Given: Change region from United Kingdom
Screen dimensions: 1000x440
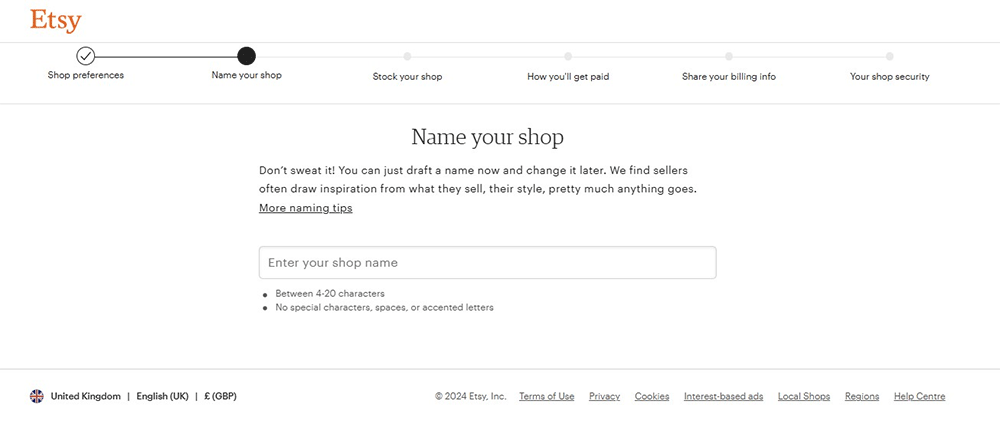Looking at the screenshot, I should point(85,396).
